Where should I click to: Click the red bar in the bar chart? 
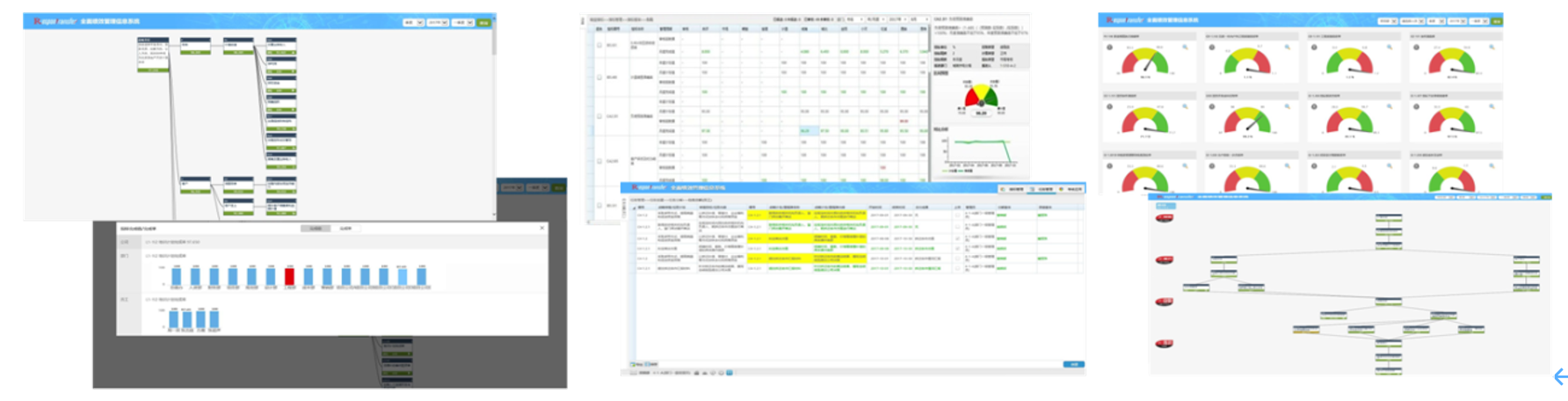pos(289,276)
